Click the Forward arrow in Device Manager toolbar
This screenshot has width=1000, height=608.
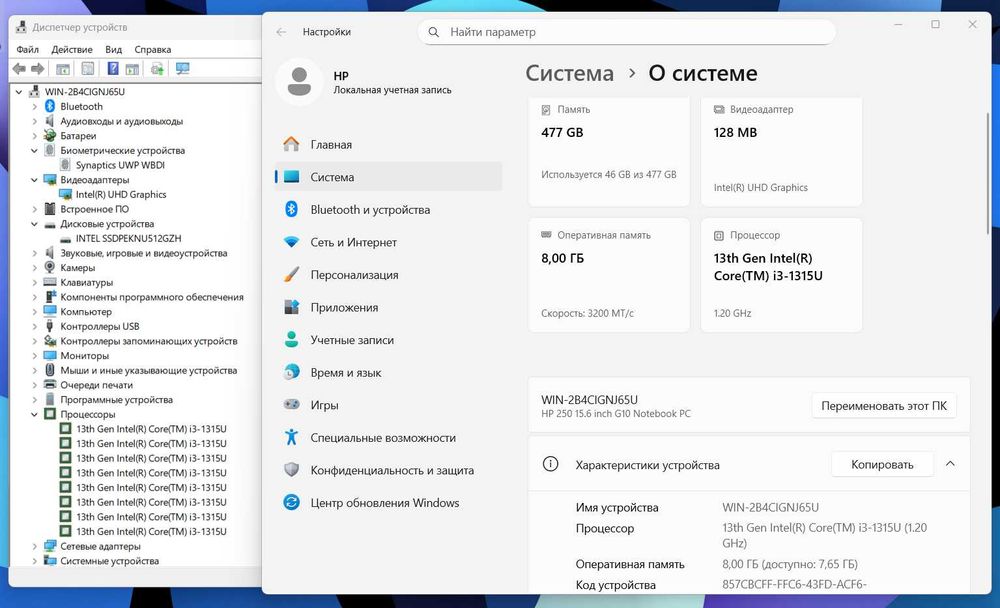coord(38,69)
